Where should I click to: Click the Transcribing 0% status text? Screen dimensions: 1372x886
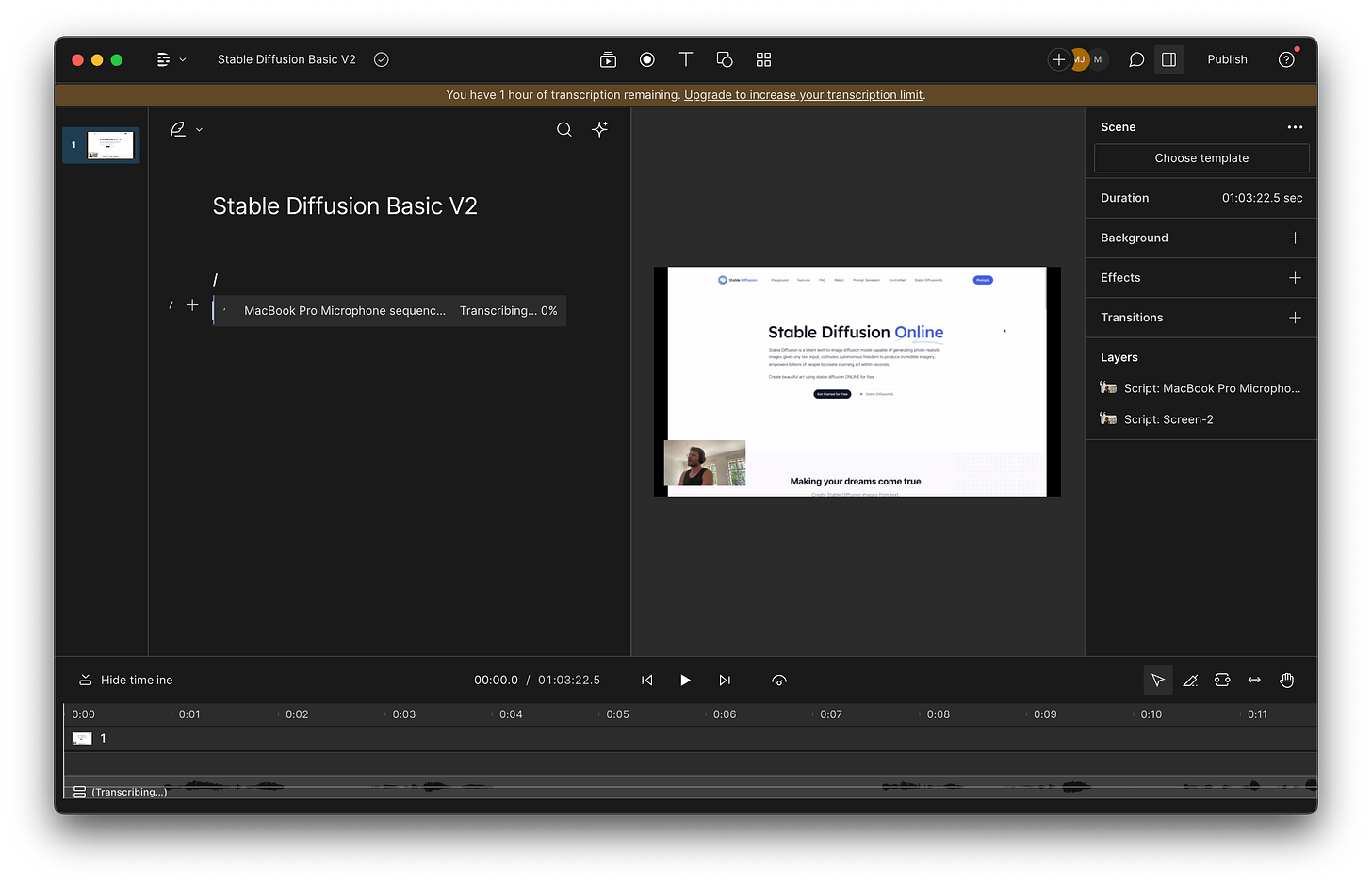508,311
